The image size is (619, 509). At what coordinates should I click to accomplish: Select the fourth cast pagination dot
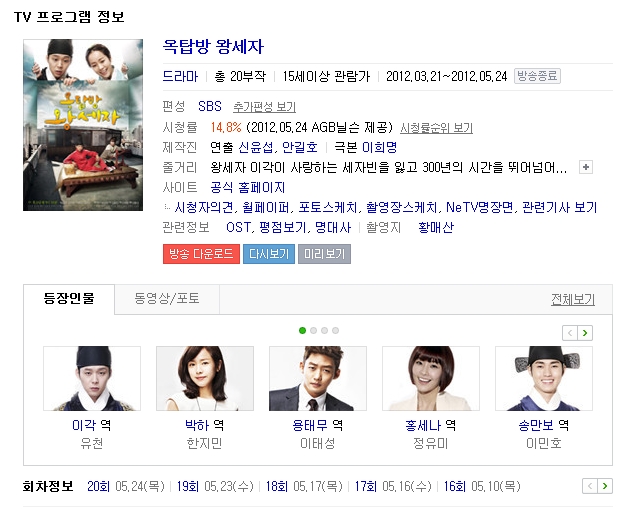(336, 331)
